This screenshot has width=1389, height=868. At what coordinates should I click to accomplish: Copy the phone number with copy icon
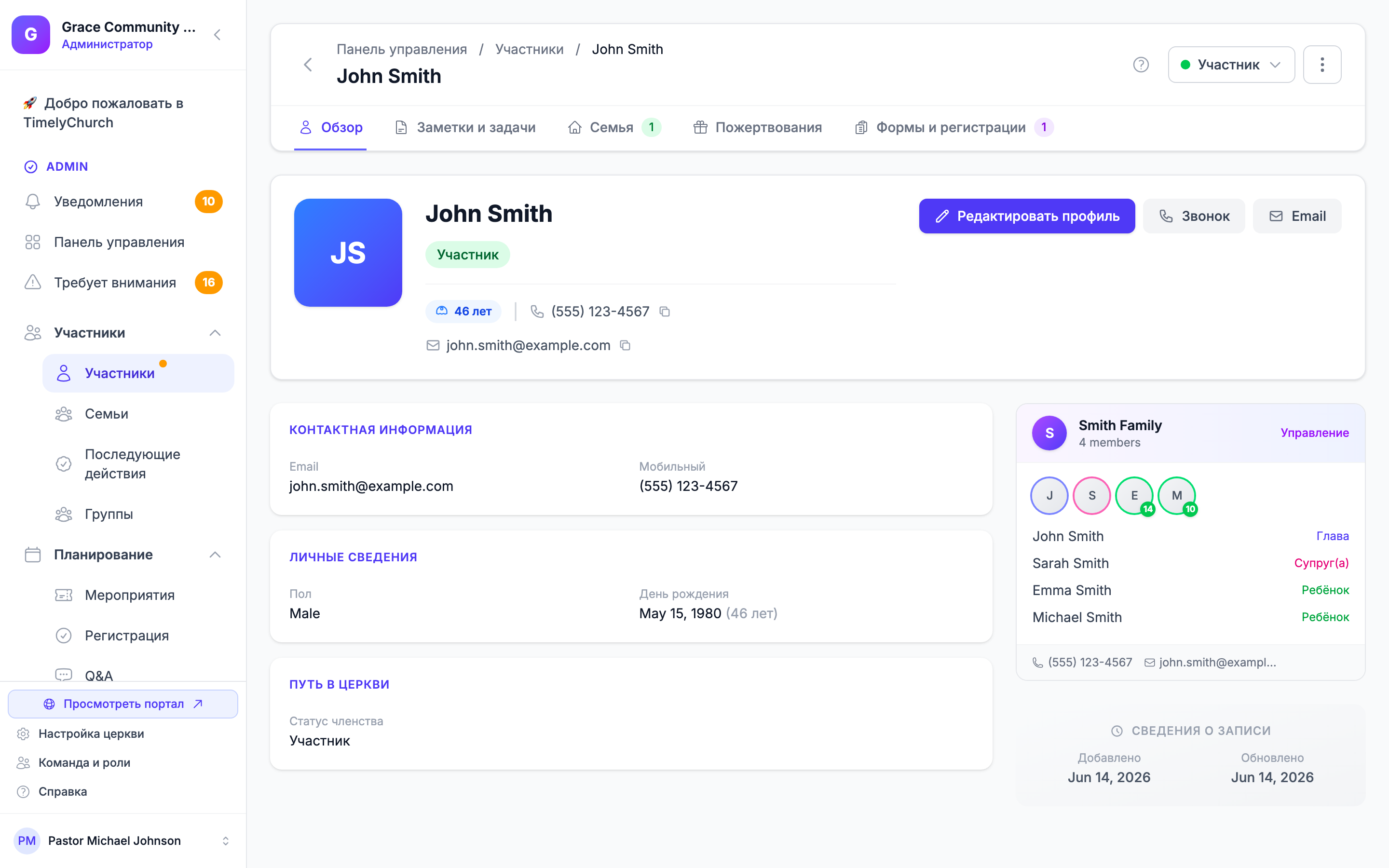click(665, 312)
